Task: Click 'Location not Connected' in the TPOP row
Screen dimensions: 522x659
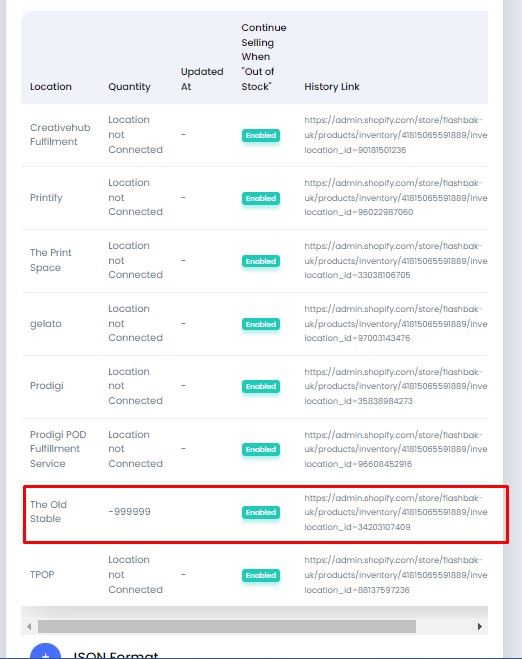Action: (x=135, y=575)
